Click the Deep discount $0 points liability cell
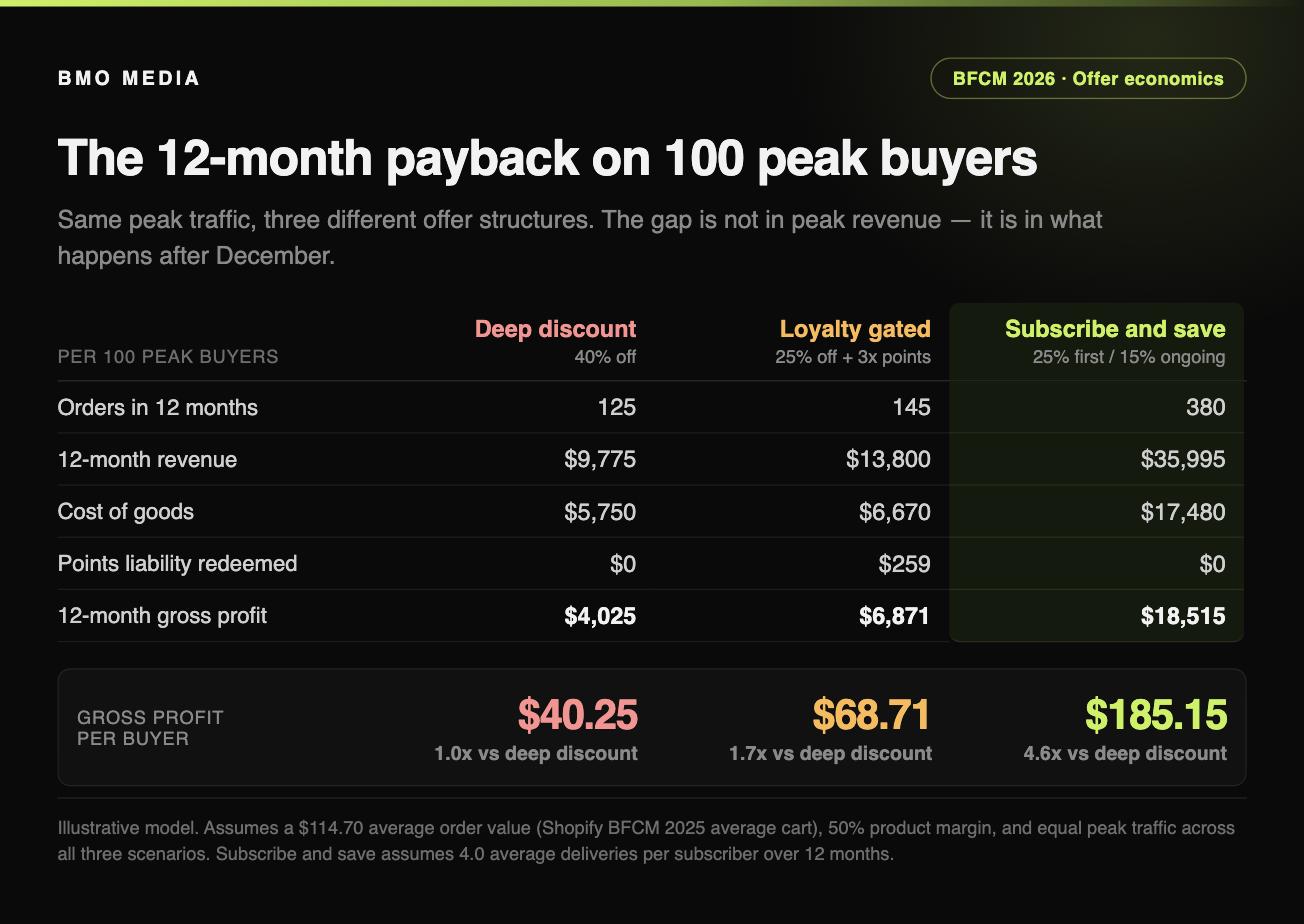 [623, 563]
